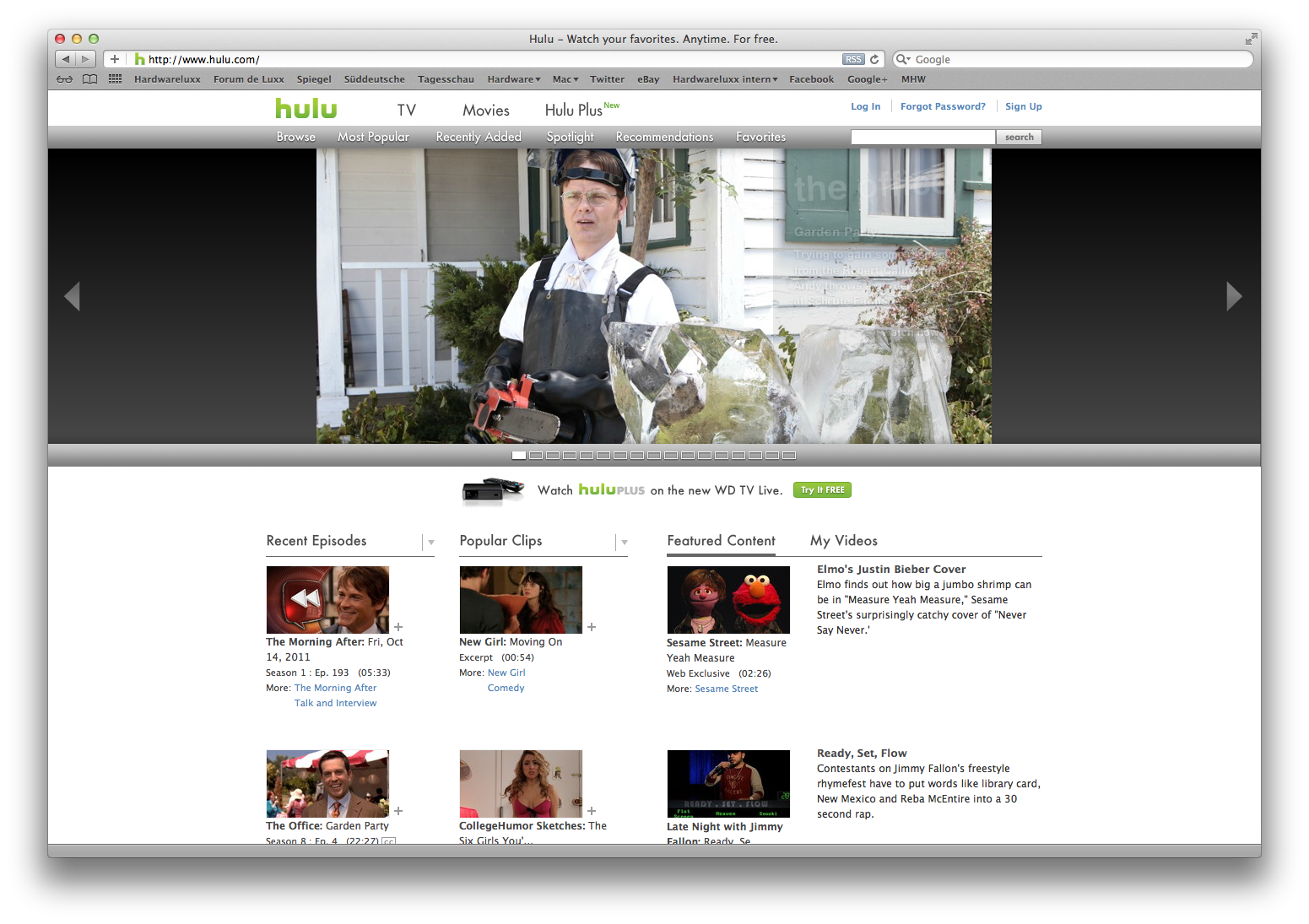
Task: Switch to Featured Content tab
Action: coord(721,541)
